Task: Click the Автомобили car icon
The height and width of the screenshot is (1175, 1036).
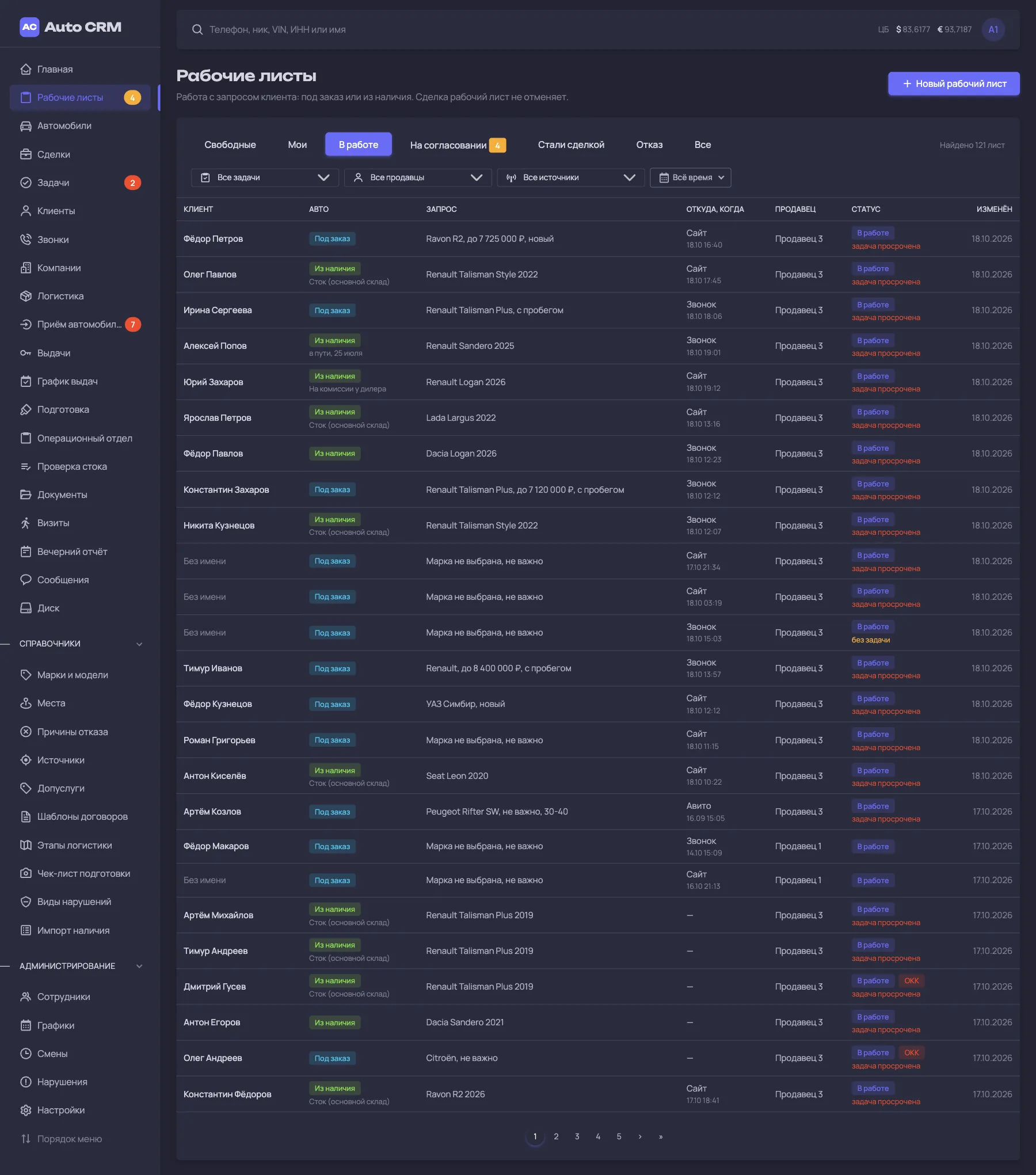Action: (x=26, y=126)
